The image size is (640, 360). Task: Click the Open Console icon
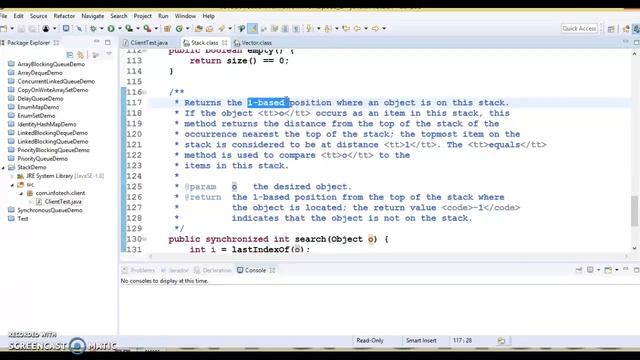tap(608, 270)
